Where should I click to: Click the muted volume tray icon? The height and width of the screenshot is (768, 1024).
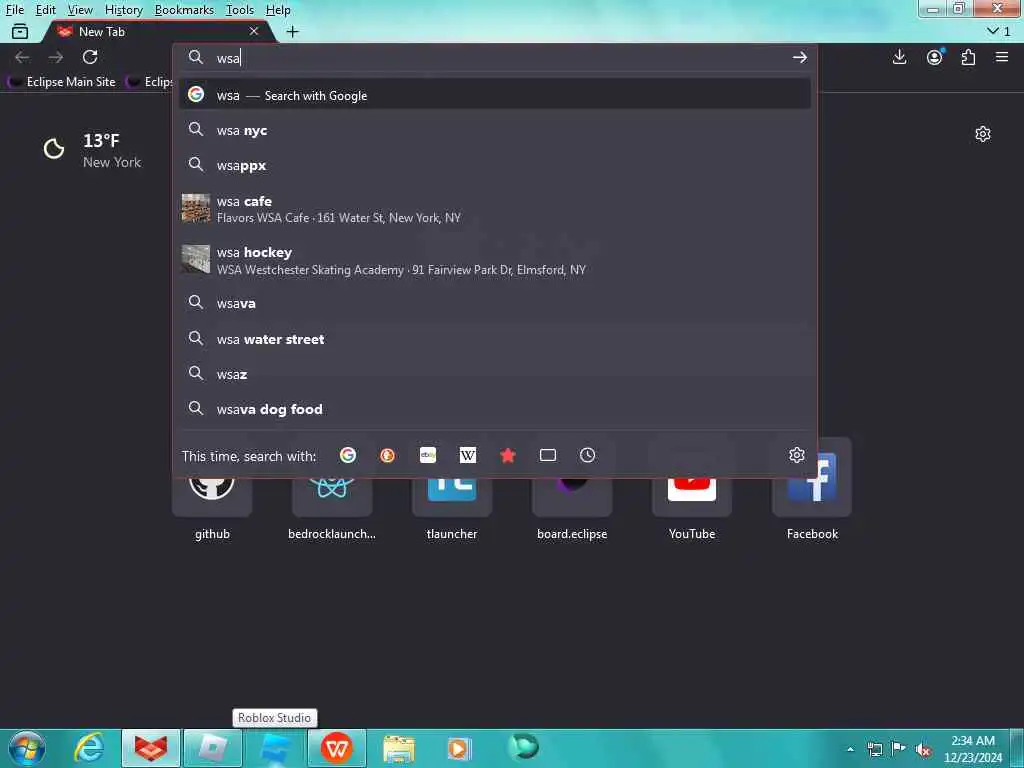pos(923,749)
